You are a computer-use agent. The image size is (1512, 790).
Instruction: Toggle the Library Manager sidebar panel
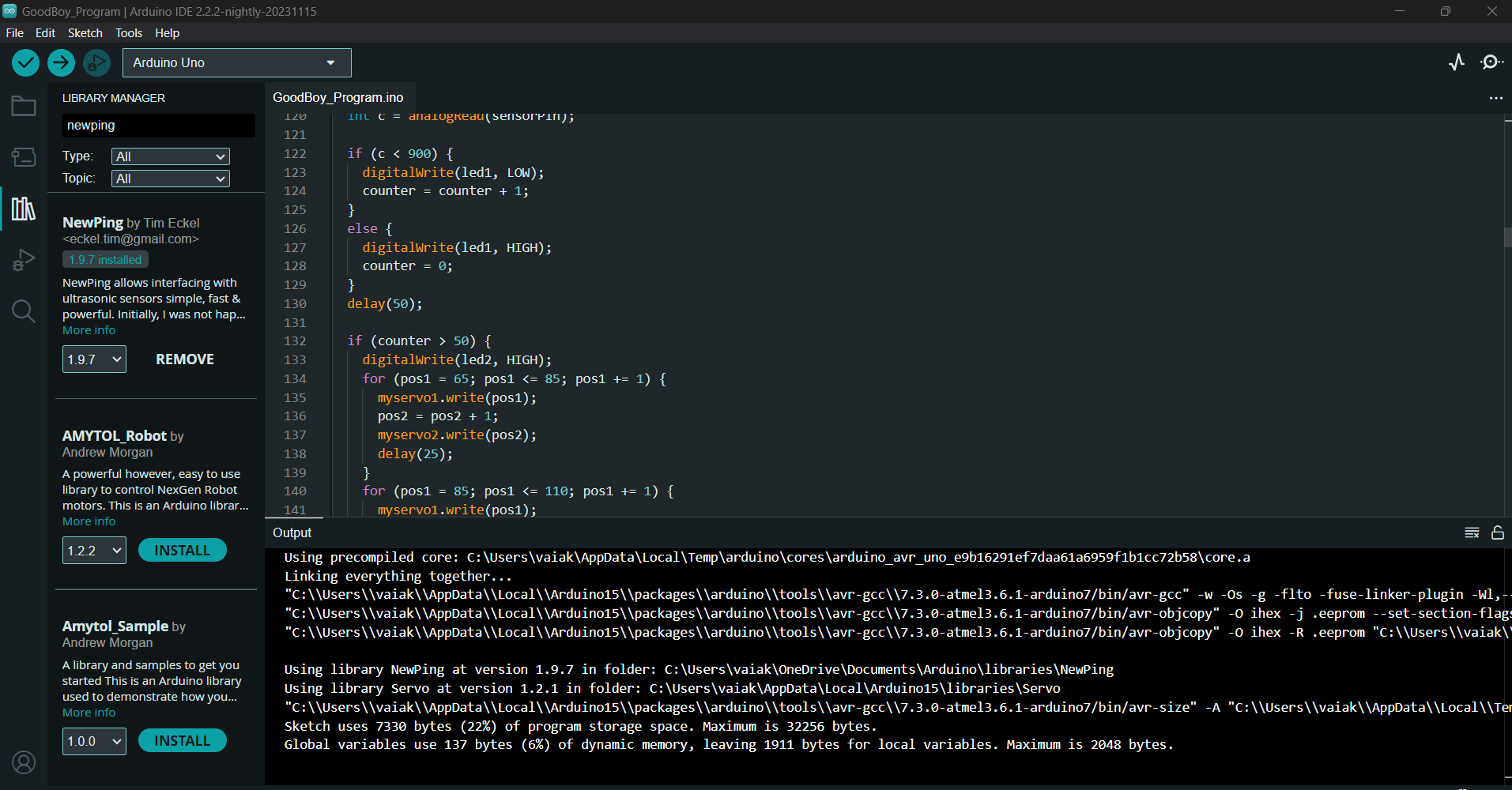coord(24,209)
